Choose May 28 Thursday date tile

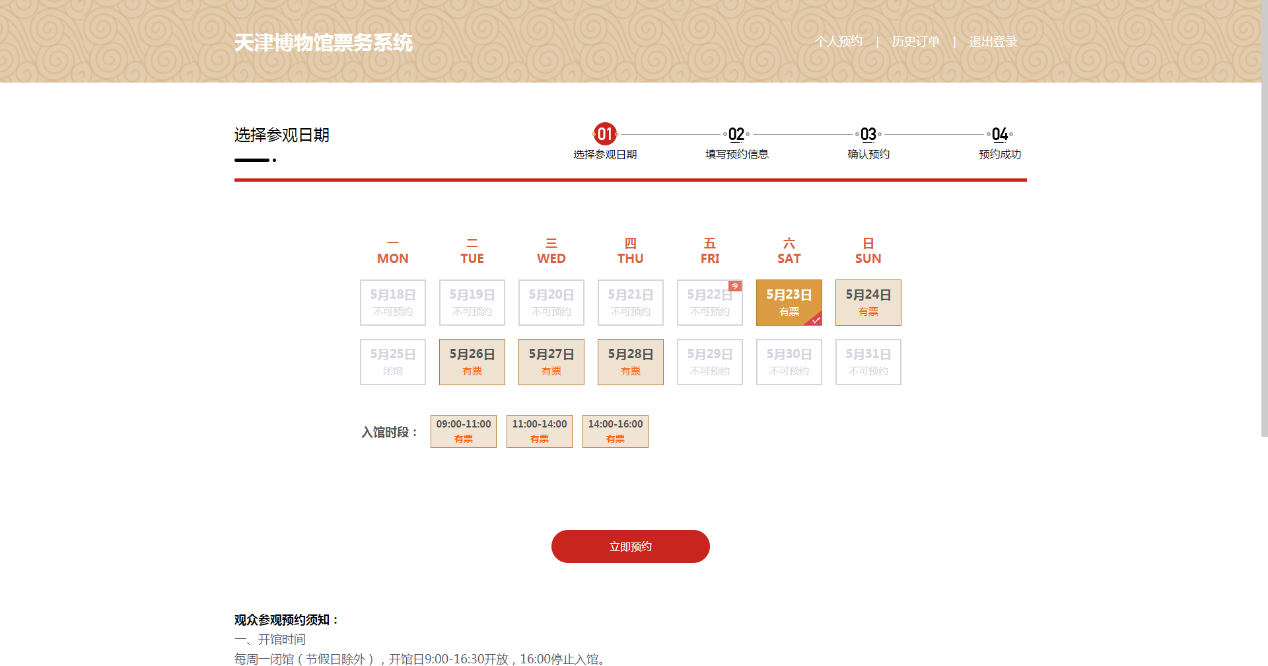click(x=630, y=362)
